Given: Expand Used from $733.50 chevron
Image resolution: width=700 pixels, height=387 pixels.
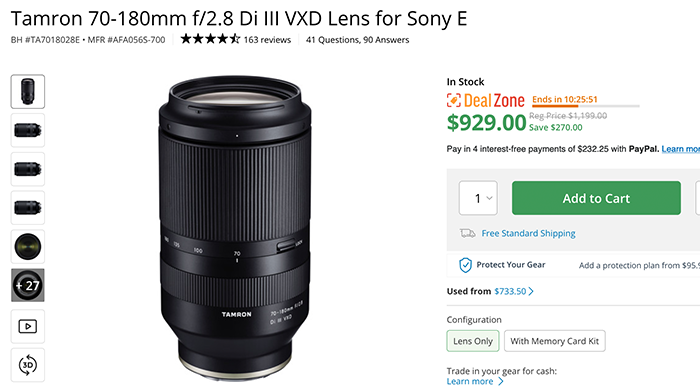Looking at the screenshot, I should (531, 291).
